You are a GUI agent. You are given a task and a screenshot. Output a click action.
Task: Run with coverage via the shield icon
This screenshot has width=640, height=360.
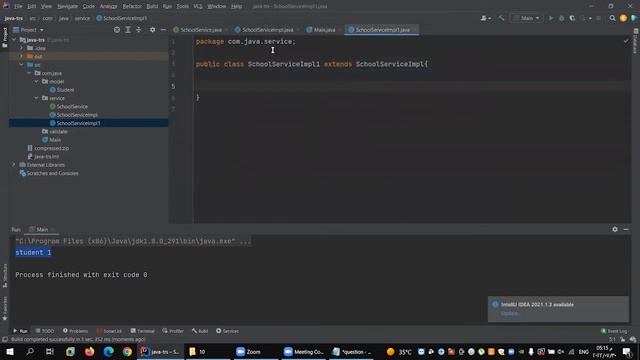coord(572,18)
